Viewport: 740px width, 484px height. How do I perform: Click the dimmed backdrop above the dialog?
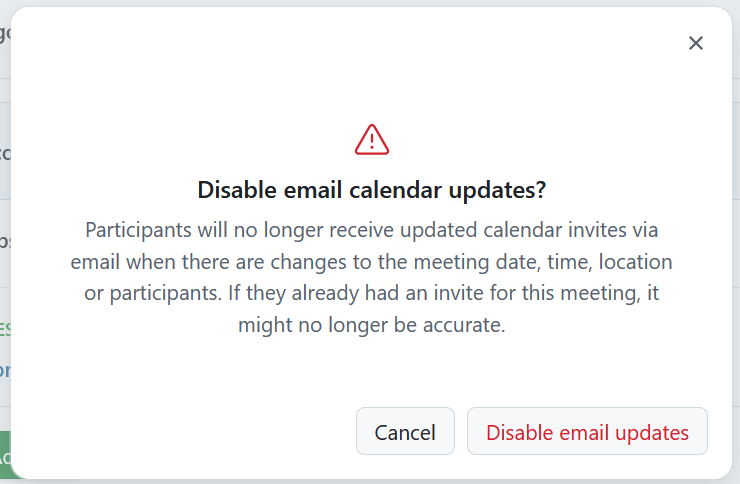coord(370,3)
